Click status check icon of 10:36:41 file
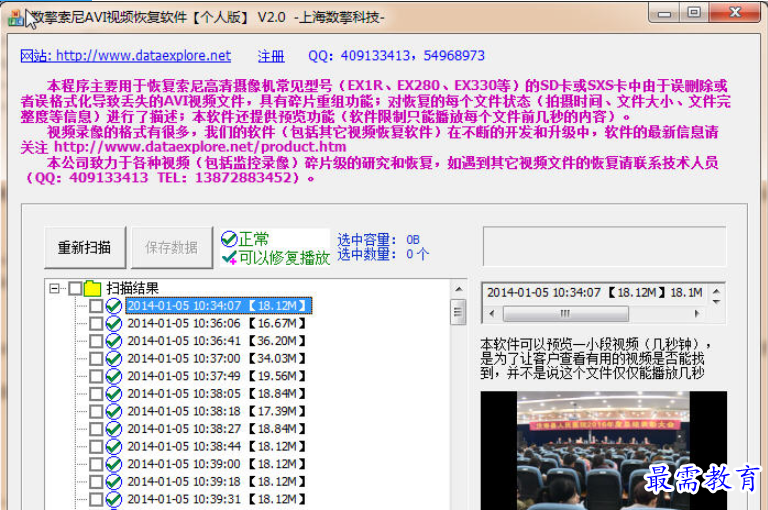This screenshot has width=768, height=510. (x=114, y=341)
